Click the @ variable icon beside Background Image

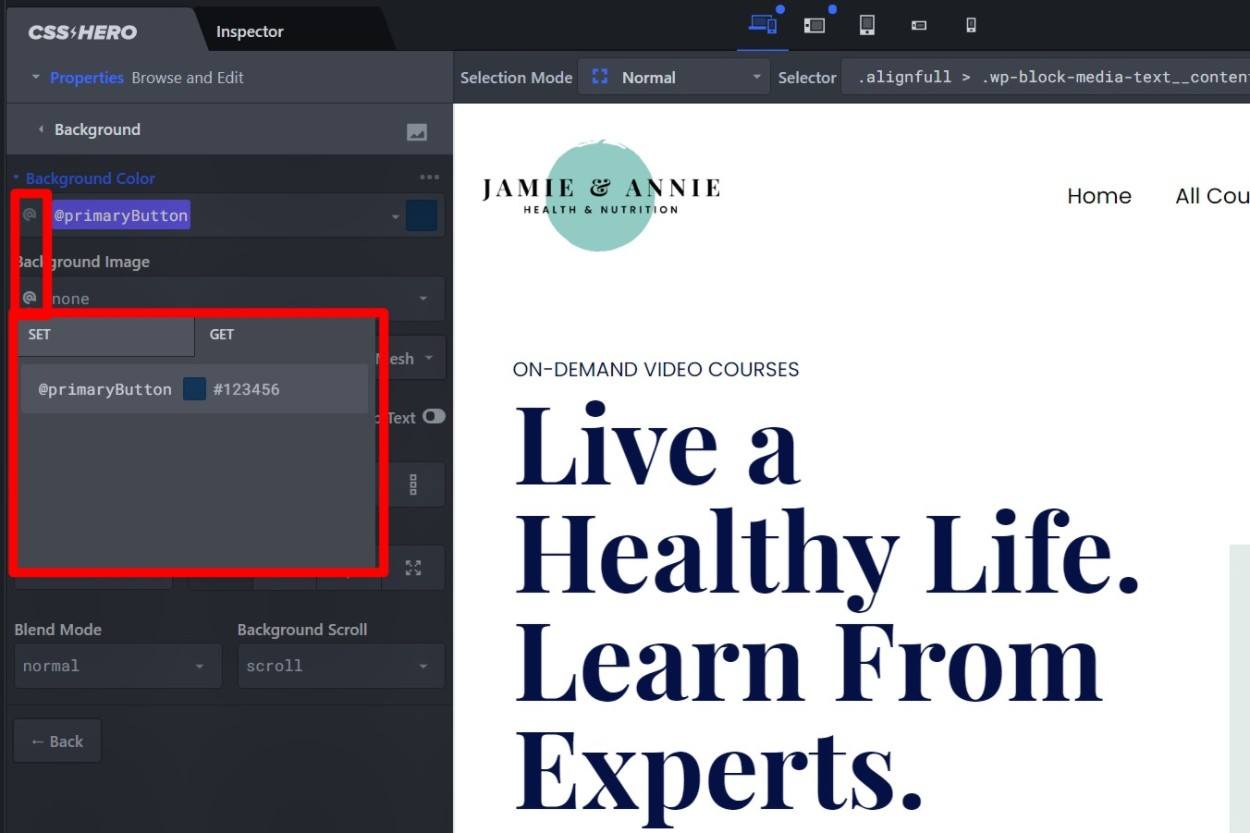tap(30, 298)
